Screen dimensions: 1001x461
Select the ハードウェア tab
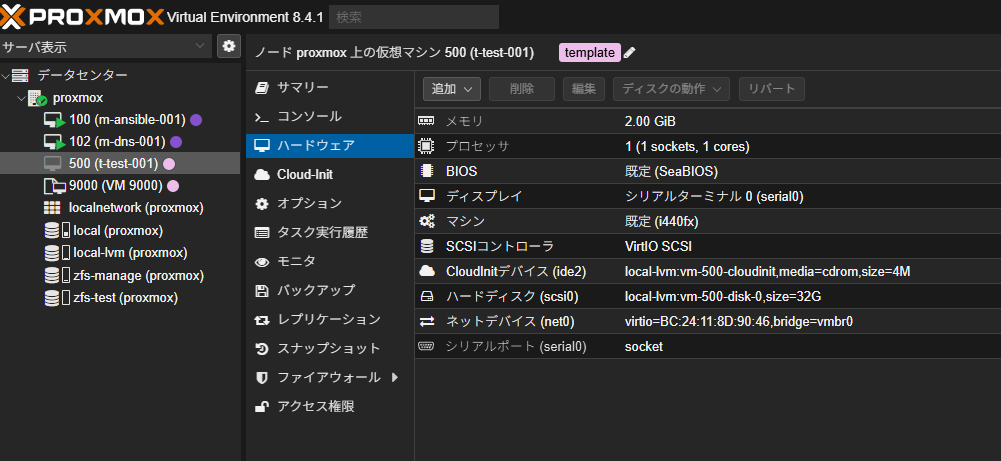[x=330, y=146]
